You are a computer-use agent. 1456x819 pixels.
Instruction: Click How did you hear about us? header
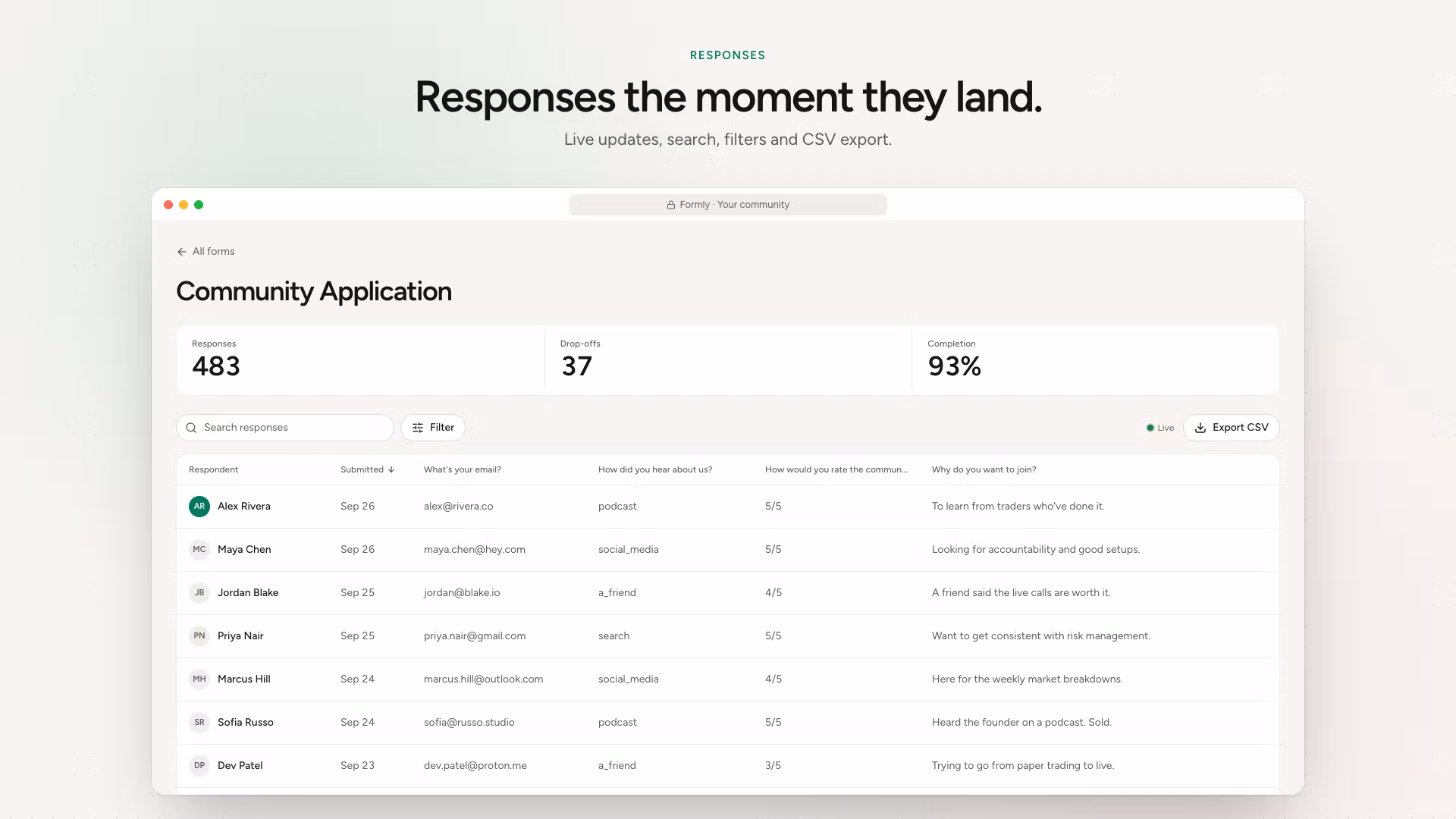point(655,470)
